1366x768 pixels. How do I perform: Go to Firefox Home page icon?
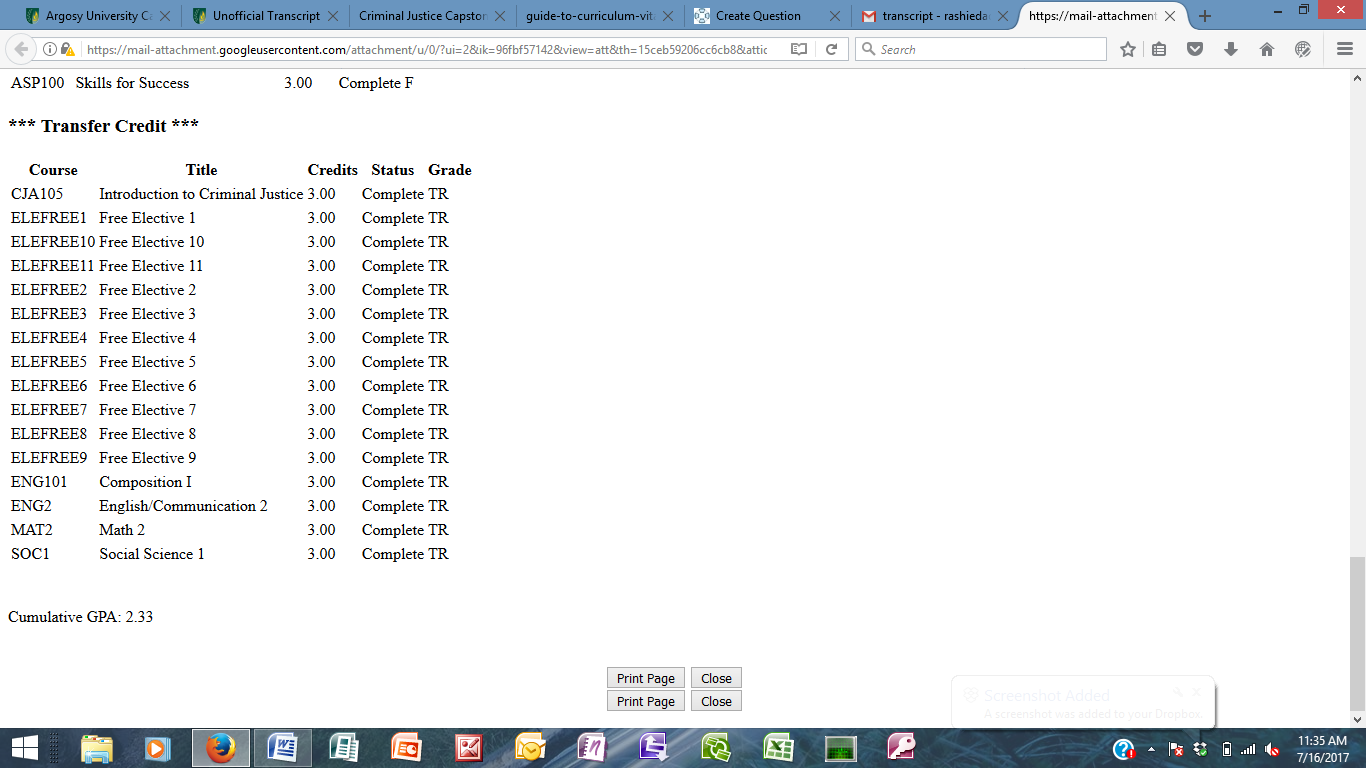[x=1267, y=49]
